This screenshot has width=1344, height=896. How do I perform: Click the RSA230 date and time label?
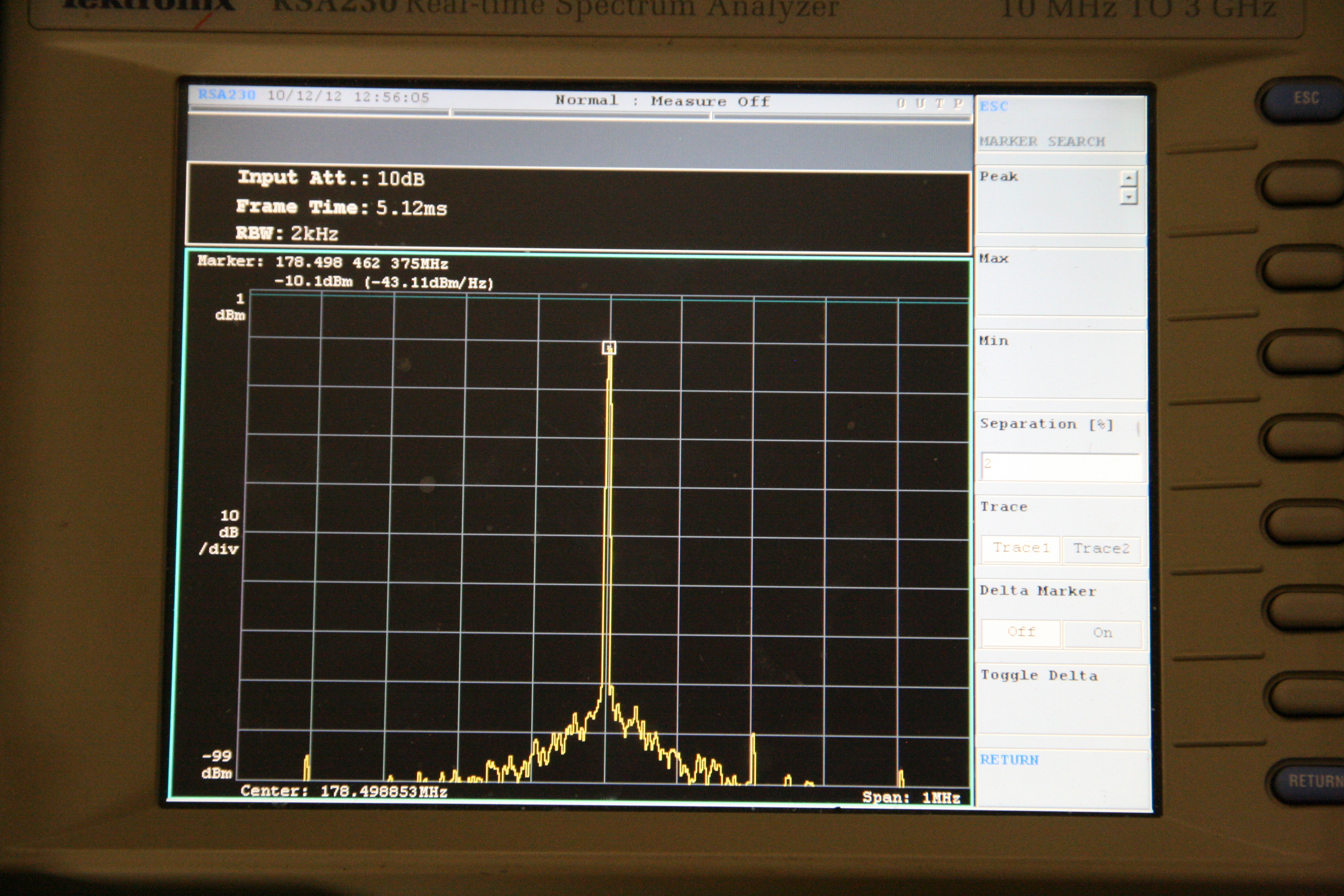pyautogui.click(x=314, y=96)
